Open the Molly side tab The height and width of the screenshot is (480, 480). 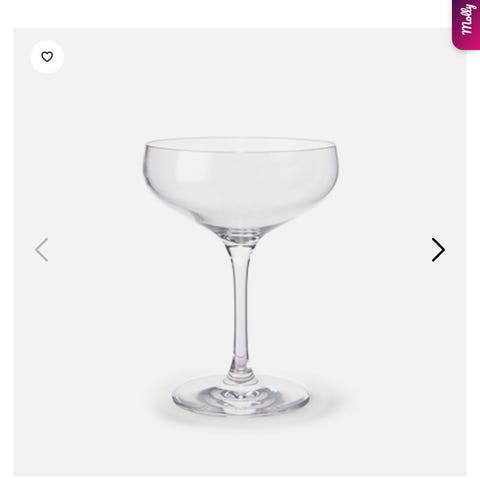click(x=466, y=24)
